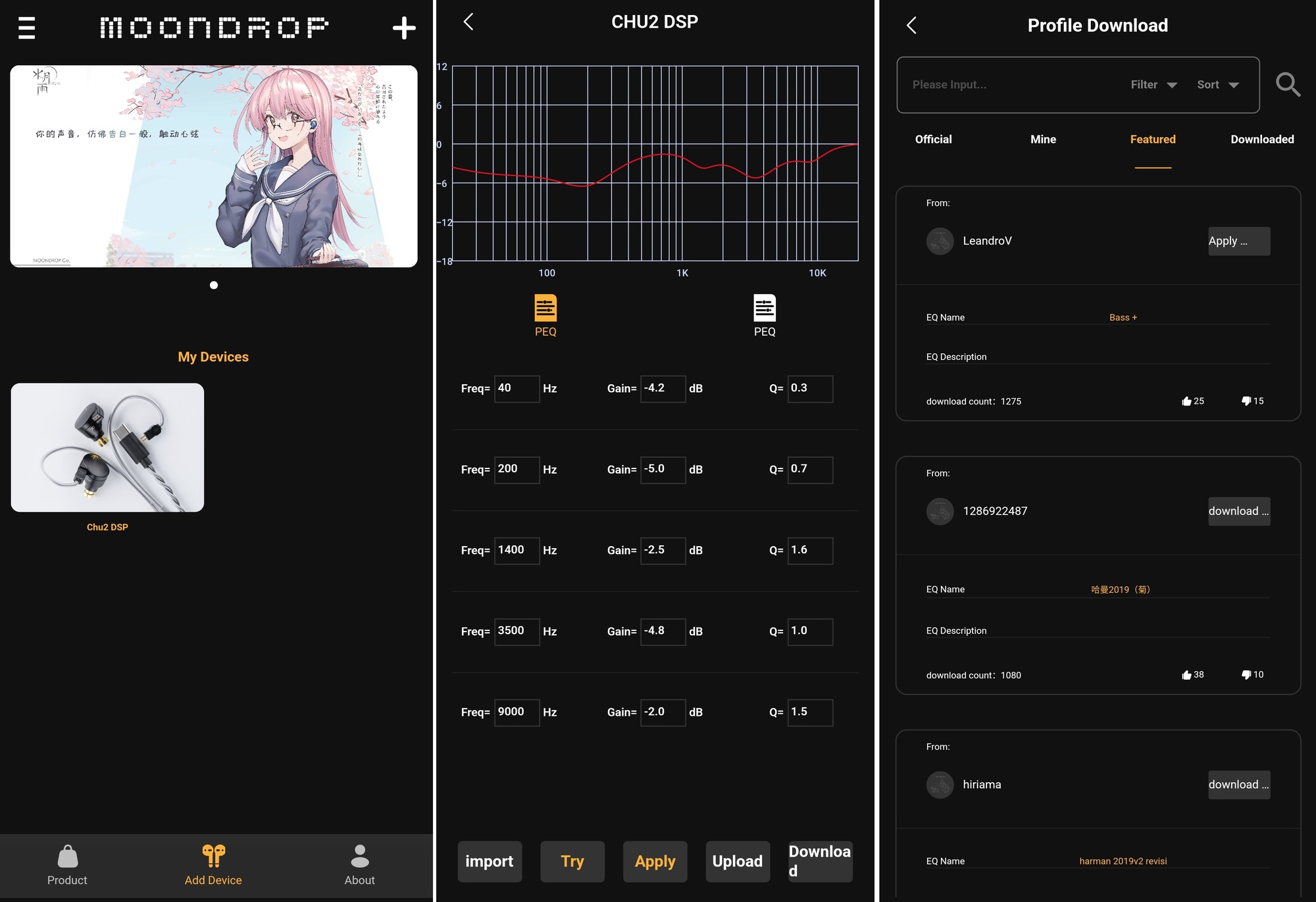This screenshot has height=902, width=1316.
Task: Click the Try button to preview EQ
Action: [x=572, y=862]
